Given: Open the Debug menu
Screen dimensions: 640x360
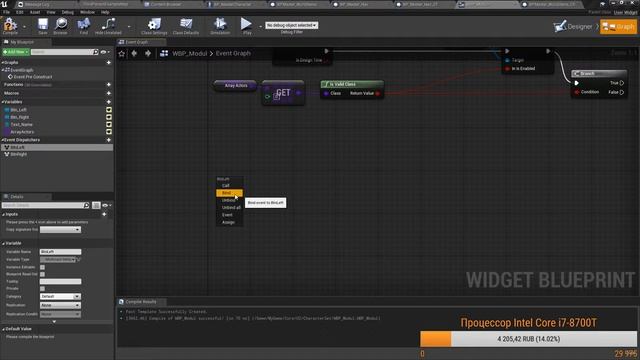Looking at the screenshot, I should pos(67,12).
